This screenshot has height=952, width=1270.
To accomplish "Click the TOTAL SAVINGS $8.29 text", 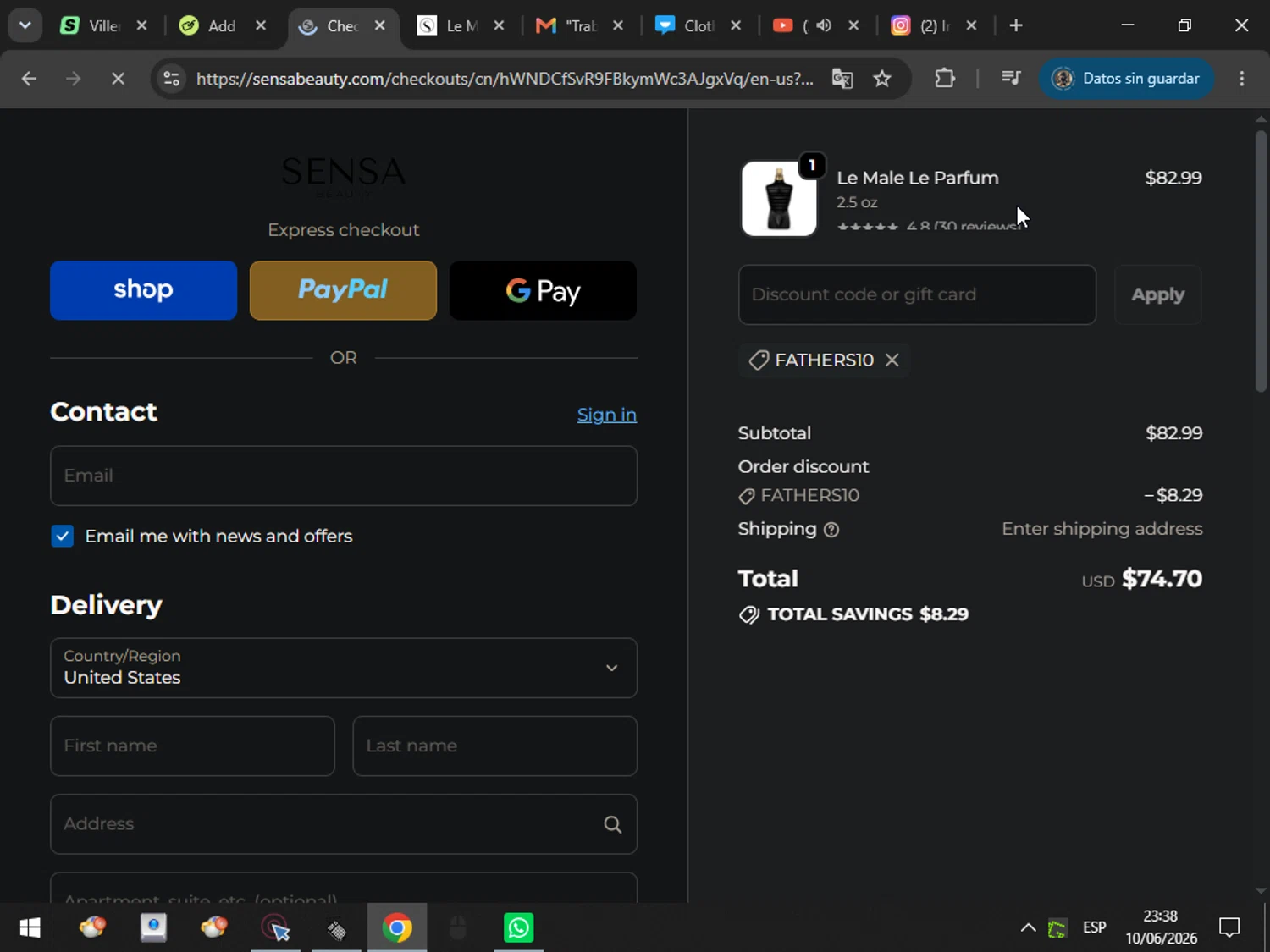I will [x=868, y=614].
